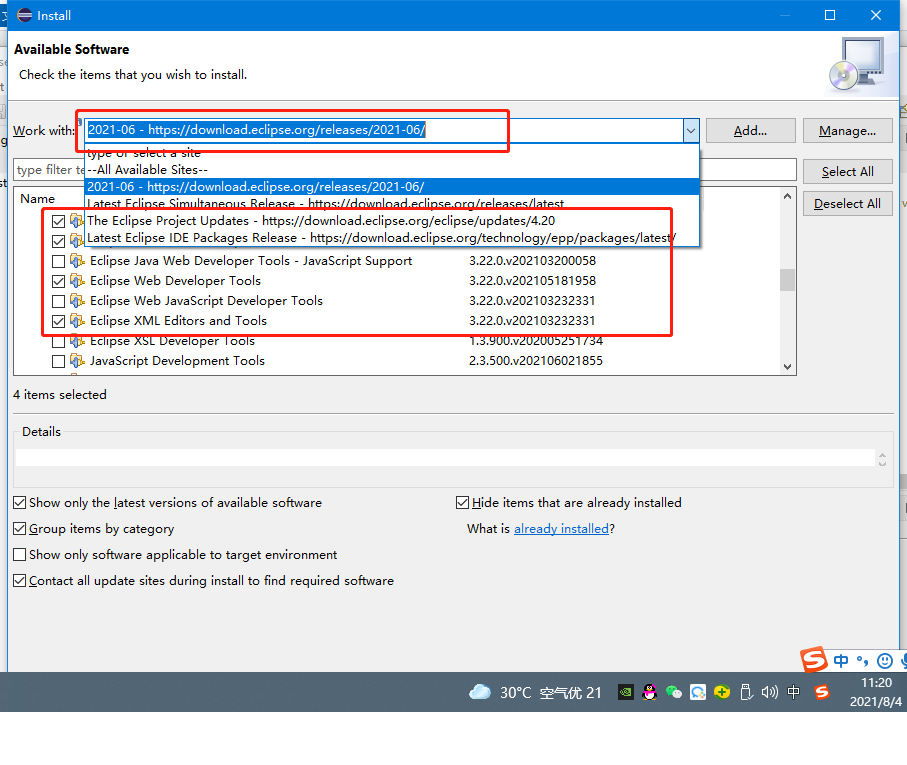Open the already installed link
The width and height of the screenshot is (907, 765).
coord(561,529)
